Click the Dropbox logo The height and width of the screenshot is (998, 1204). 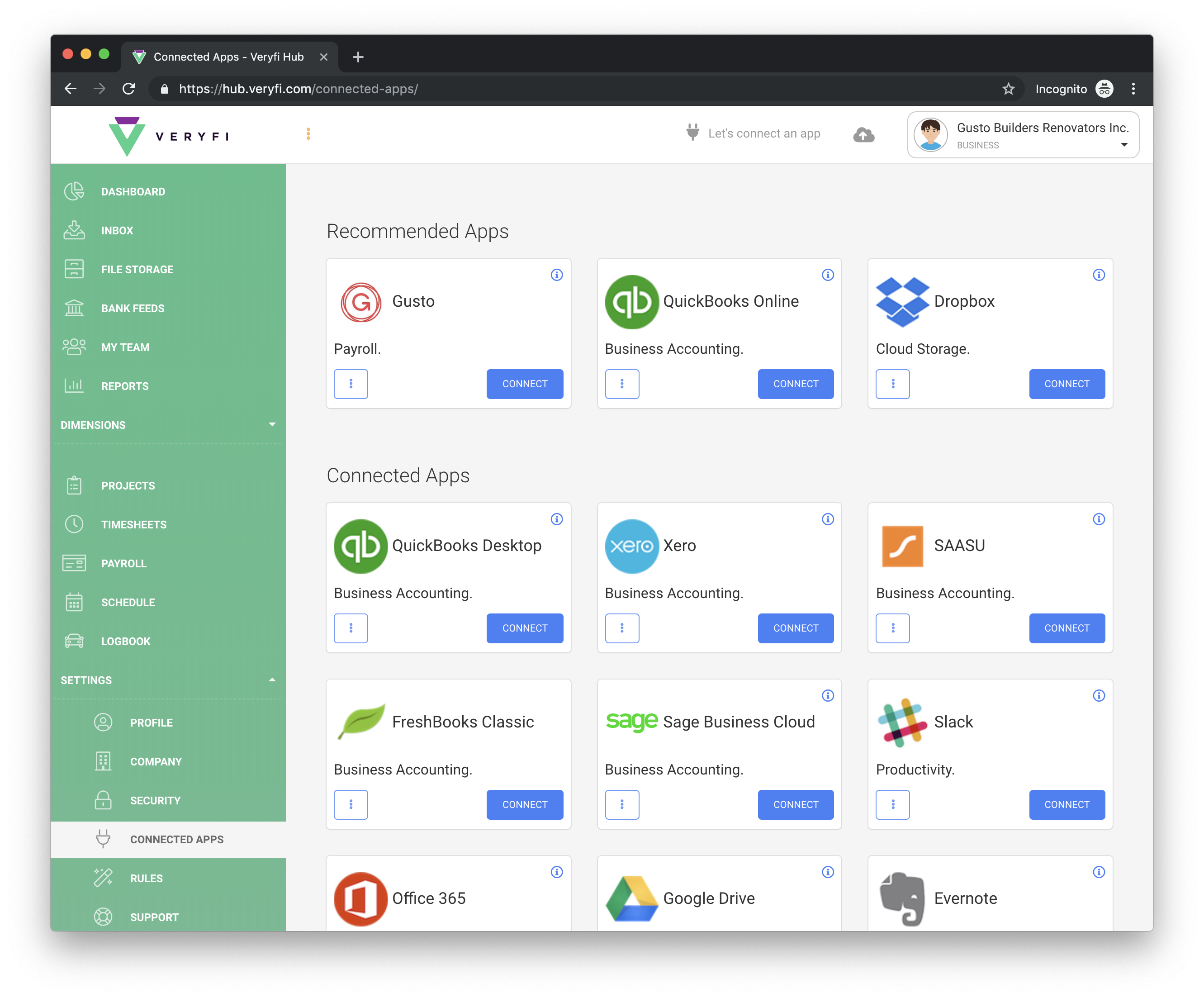point(902,302)
